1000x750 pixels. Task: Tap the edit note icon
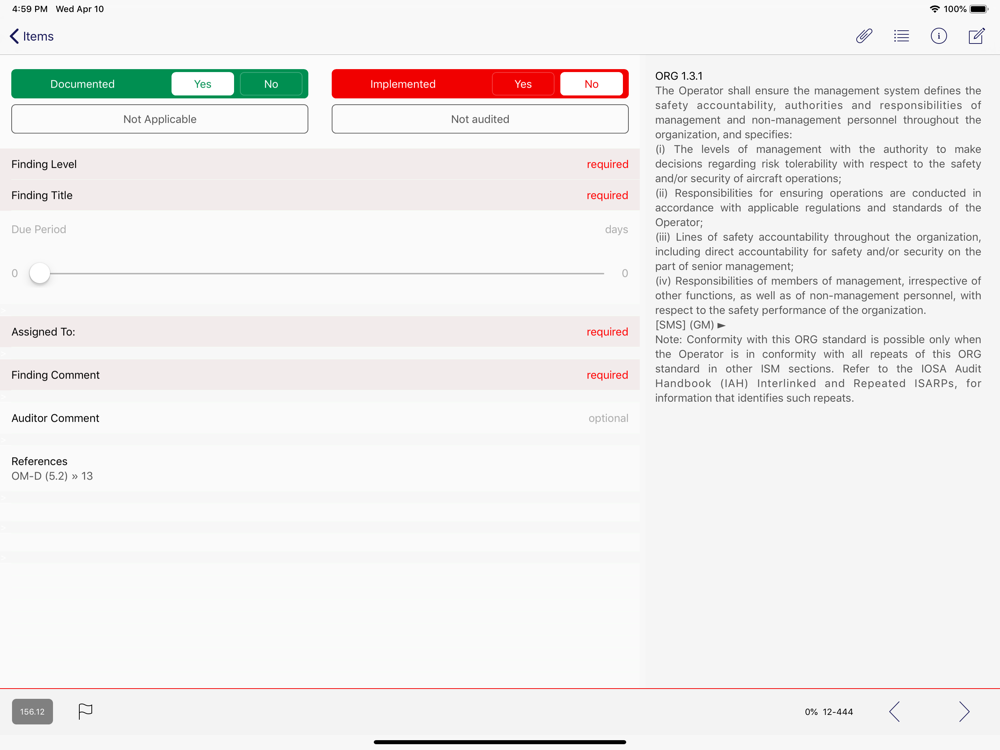(x=976, y=36)
